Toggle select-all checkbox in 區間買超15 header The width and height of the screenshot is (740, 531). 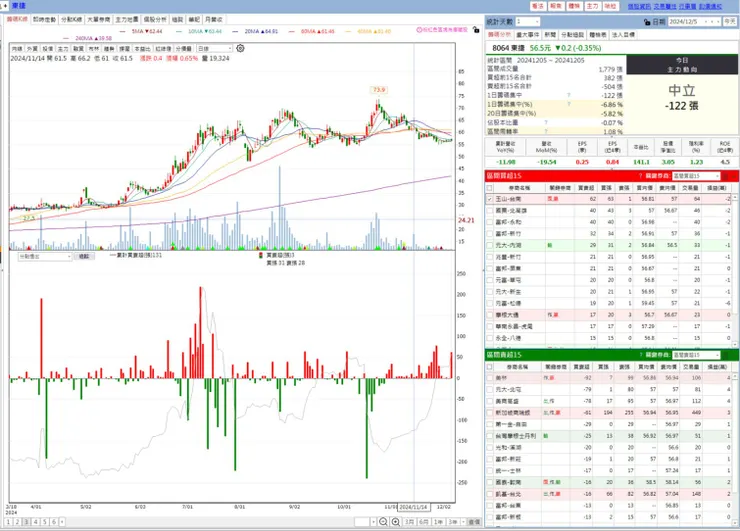pos(490,188)
